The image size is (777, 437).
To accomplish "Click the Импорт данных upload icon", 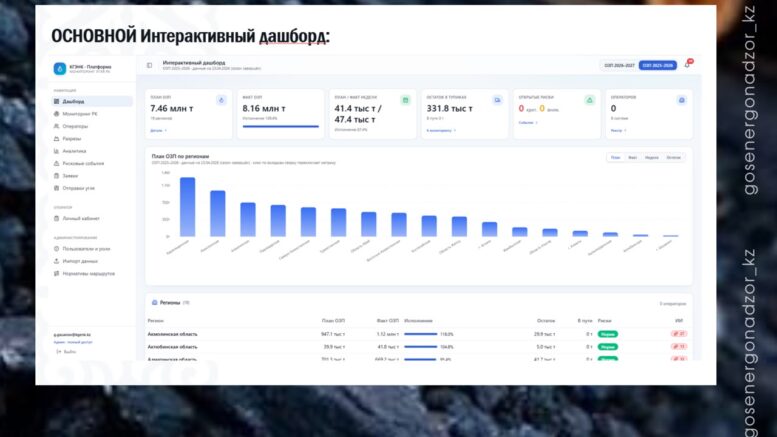I will pos(56,261).
